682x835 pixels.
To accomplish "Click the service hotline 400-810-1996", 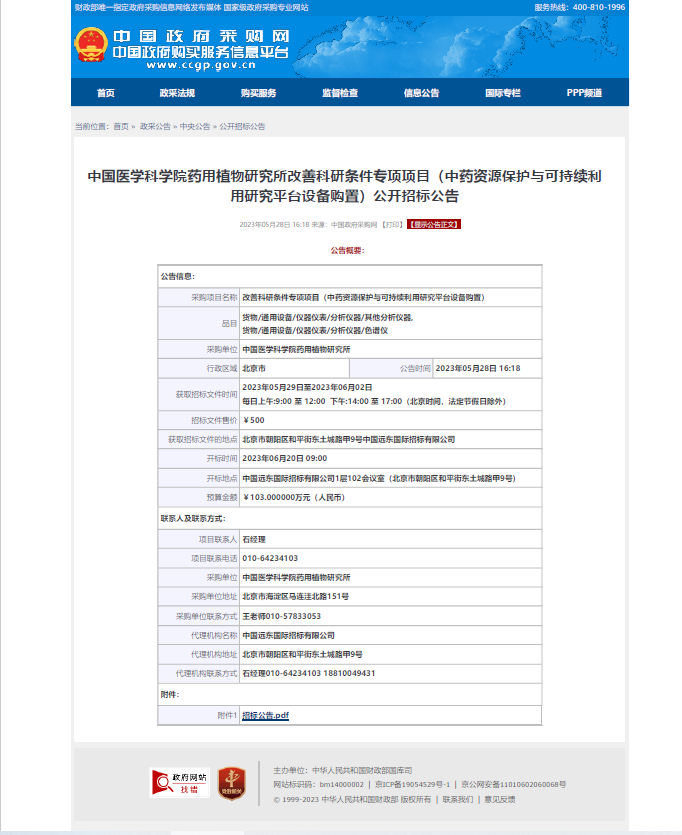I will pos(599,7).
